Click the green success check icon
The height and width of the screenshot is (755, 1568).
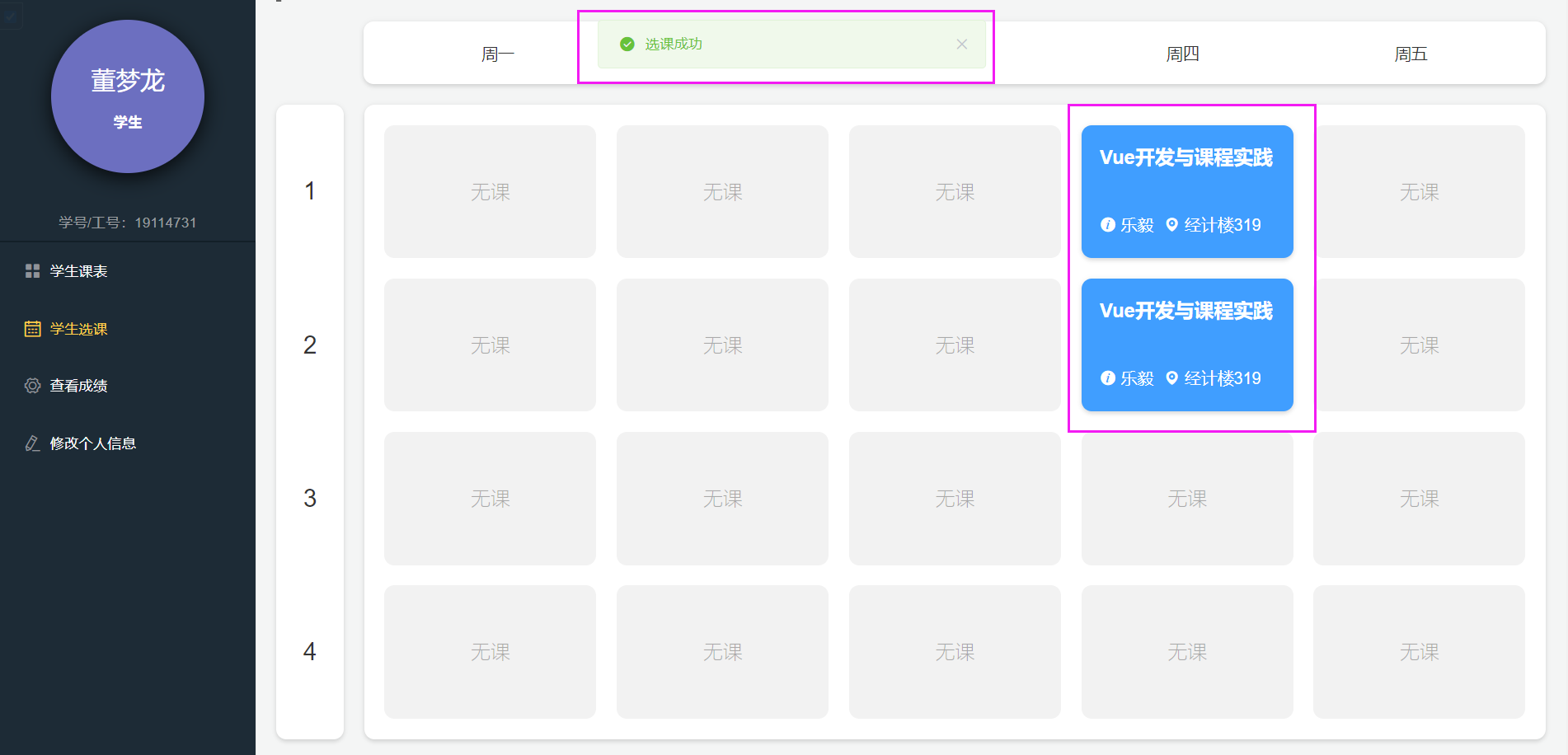click(627, 45)
